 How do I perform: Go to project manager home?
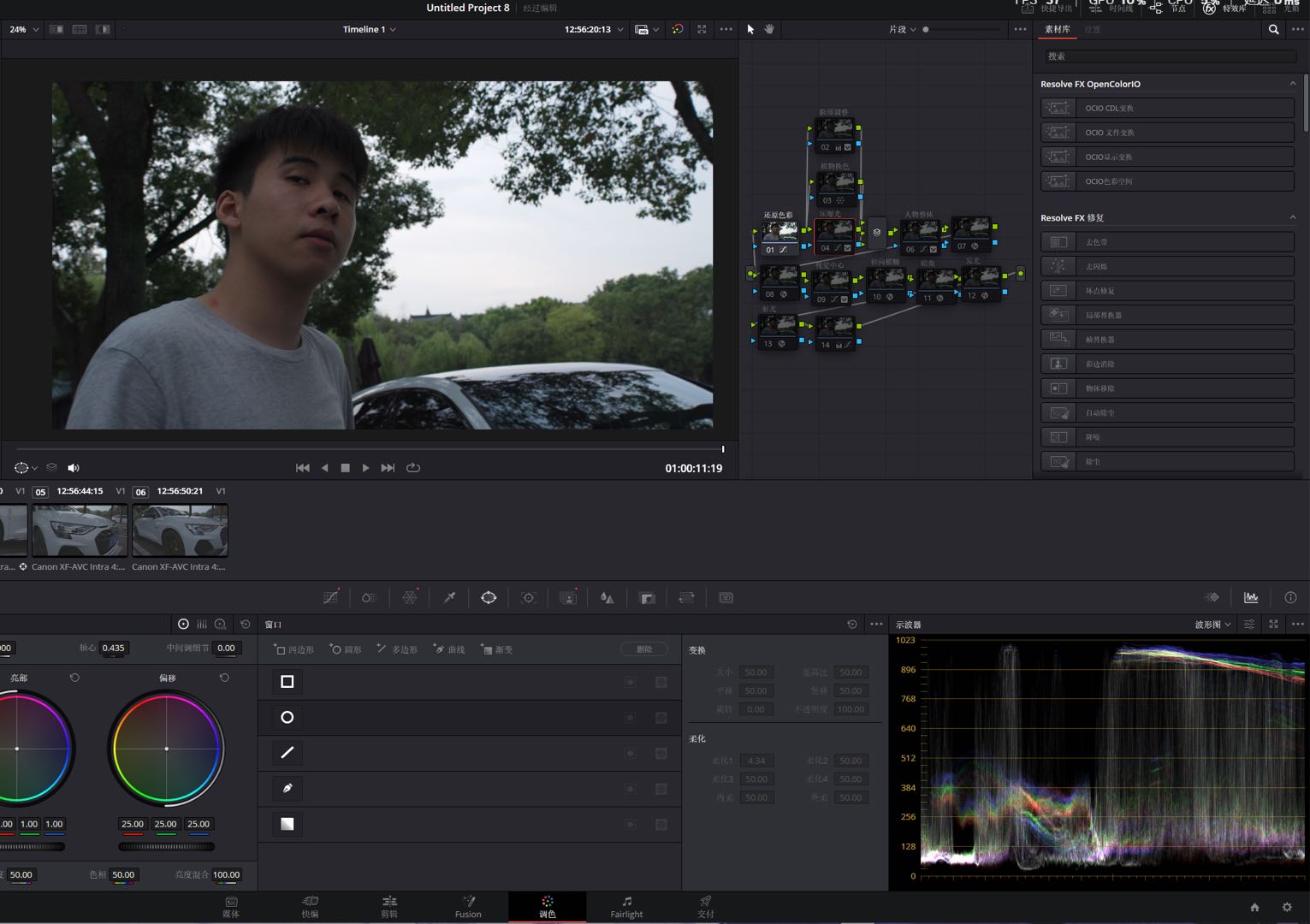tap(1254, 907)
